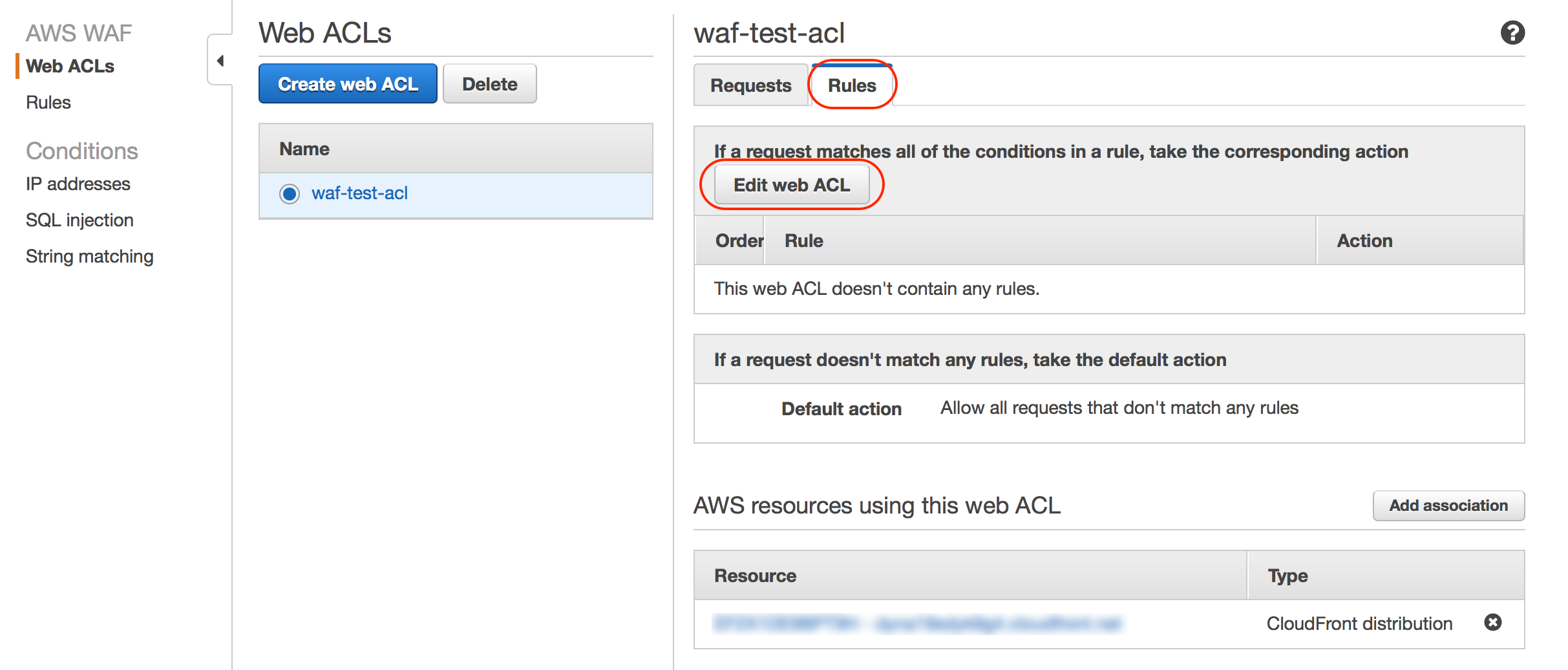Click the Add association button
1568x670 pixels.
click(1448, 506)
